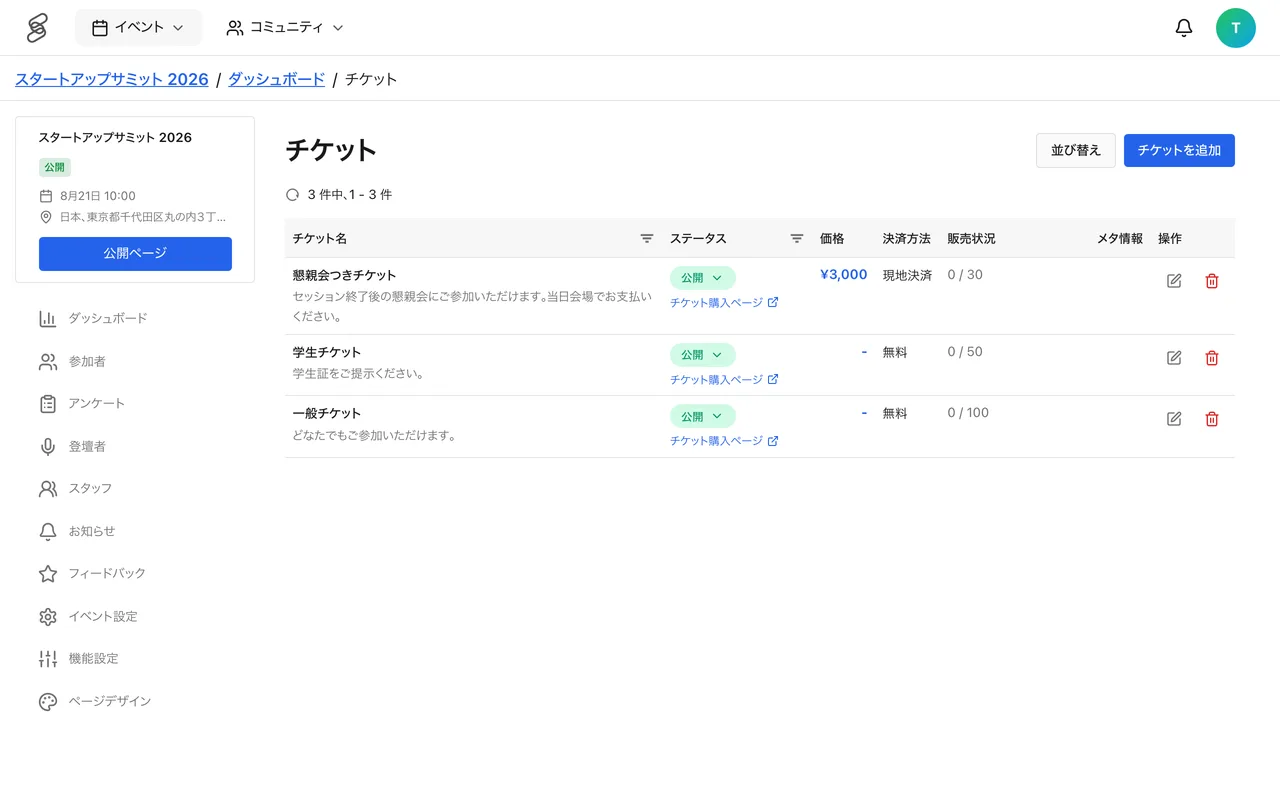Click the 懇親会つきチケット ticket name
Viewport: 1280px width, 800px height.
345,275
